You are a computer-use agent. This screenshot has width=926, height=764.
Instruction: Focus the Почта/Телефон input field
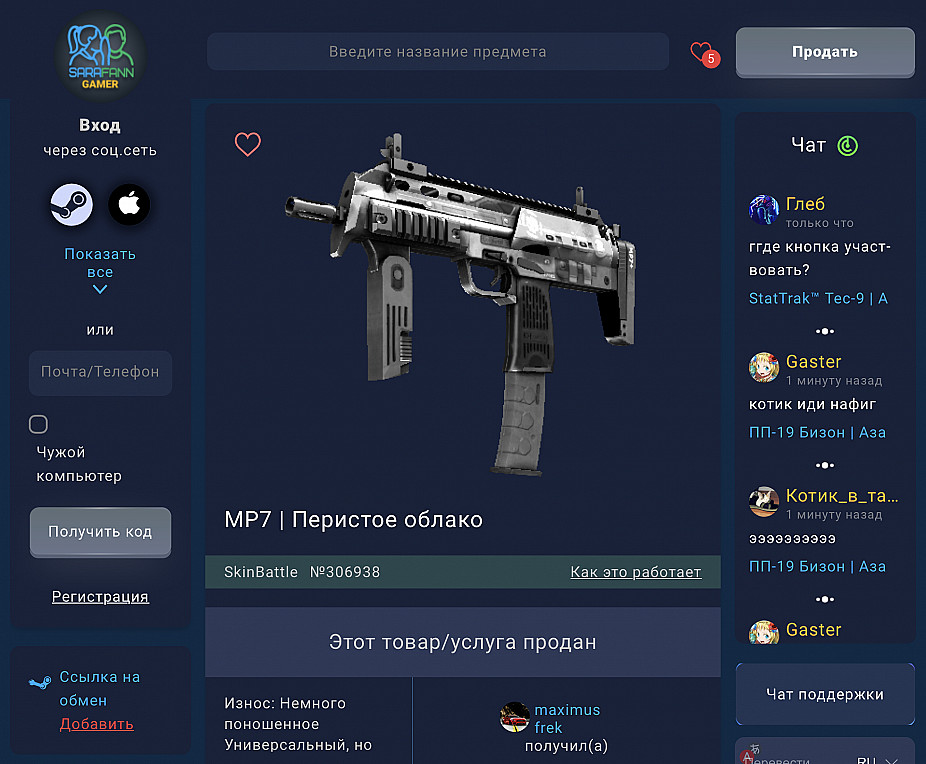[x=100, y=373]
